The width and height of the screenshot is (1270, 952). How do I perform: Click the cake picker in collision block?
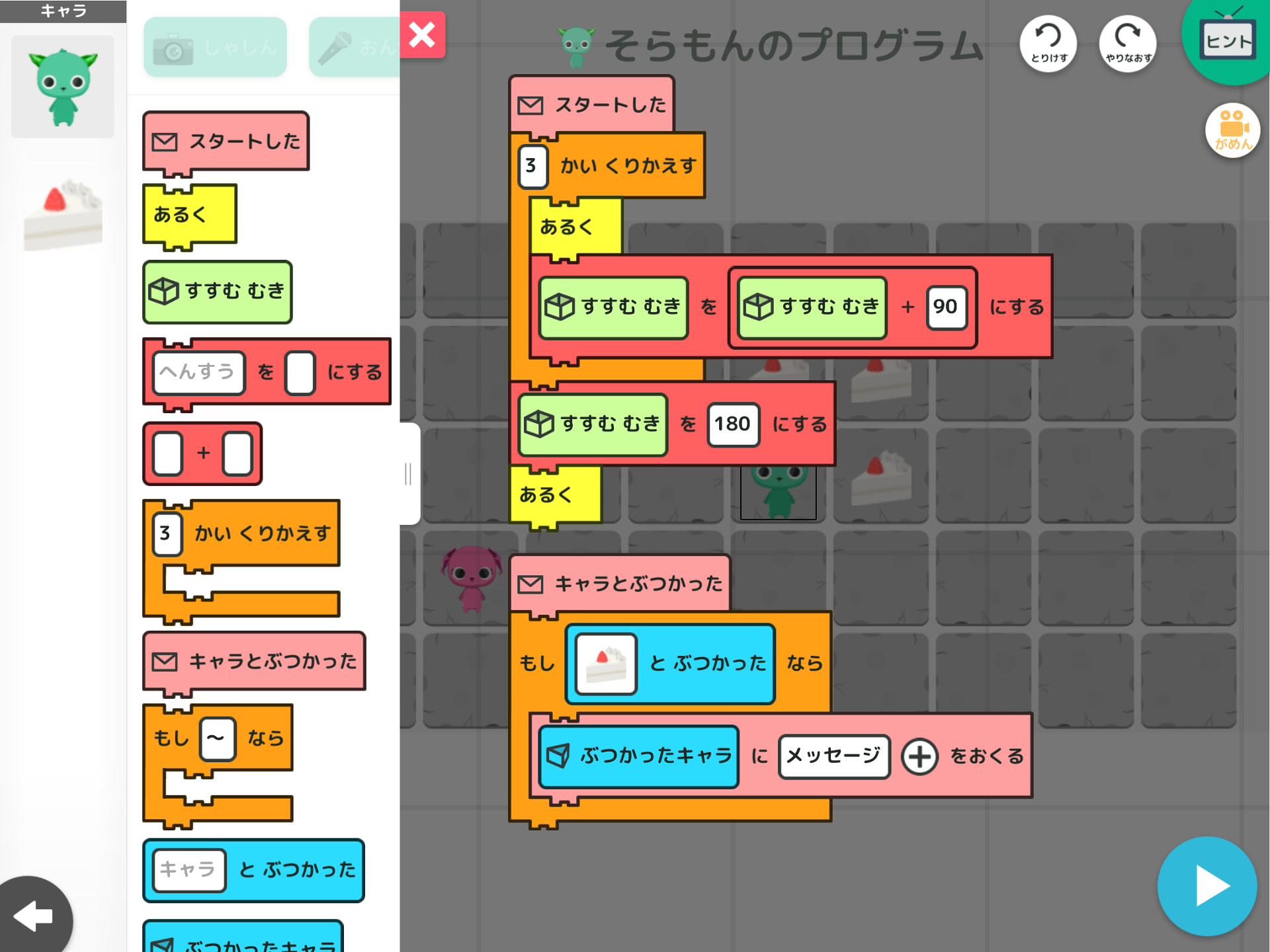606,663
